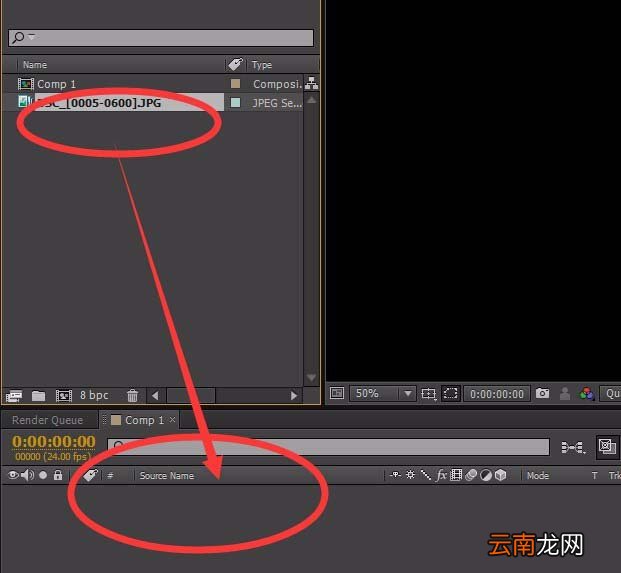Show channel and color management icon

tap(587, 394)
